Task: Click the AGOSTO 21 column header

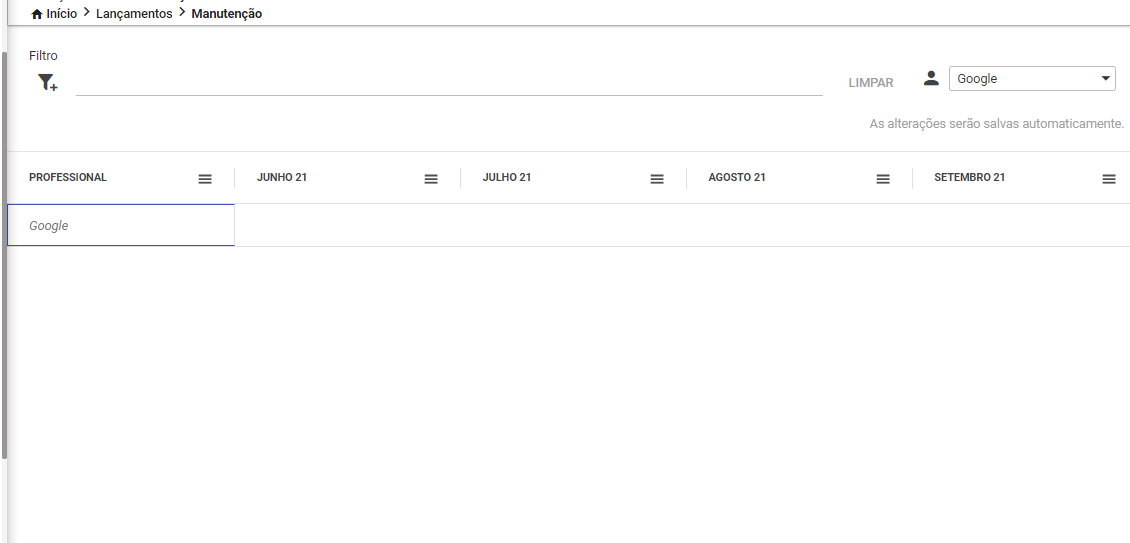Action: pyautogui.click(x=737, y=177)
